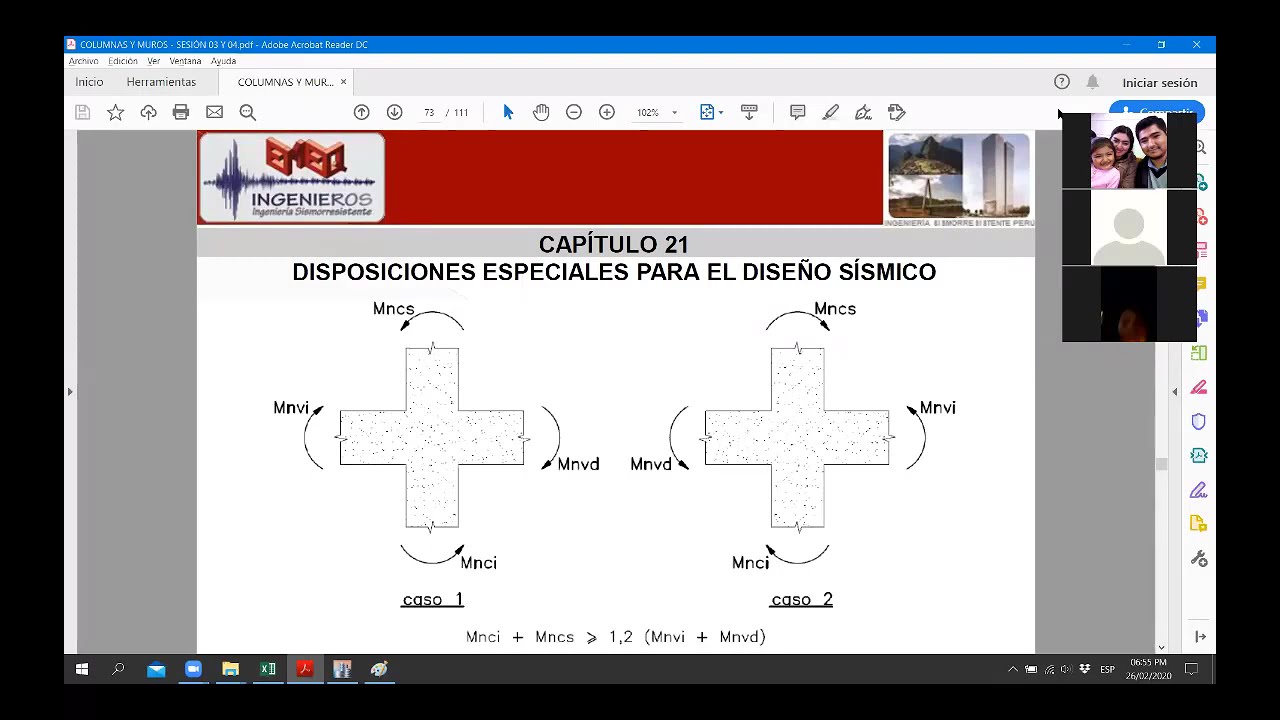The height and width of the screenshot is (720, 1280).
Task: Click the Iniciar sesión button
Action: pos(1159,83)
